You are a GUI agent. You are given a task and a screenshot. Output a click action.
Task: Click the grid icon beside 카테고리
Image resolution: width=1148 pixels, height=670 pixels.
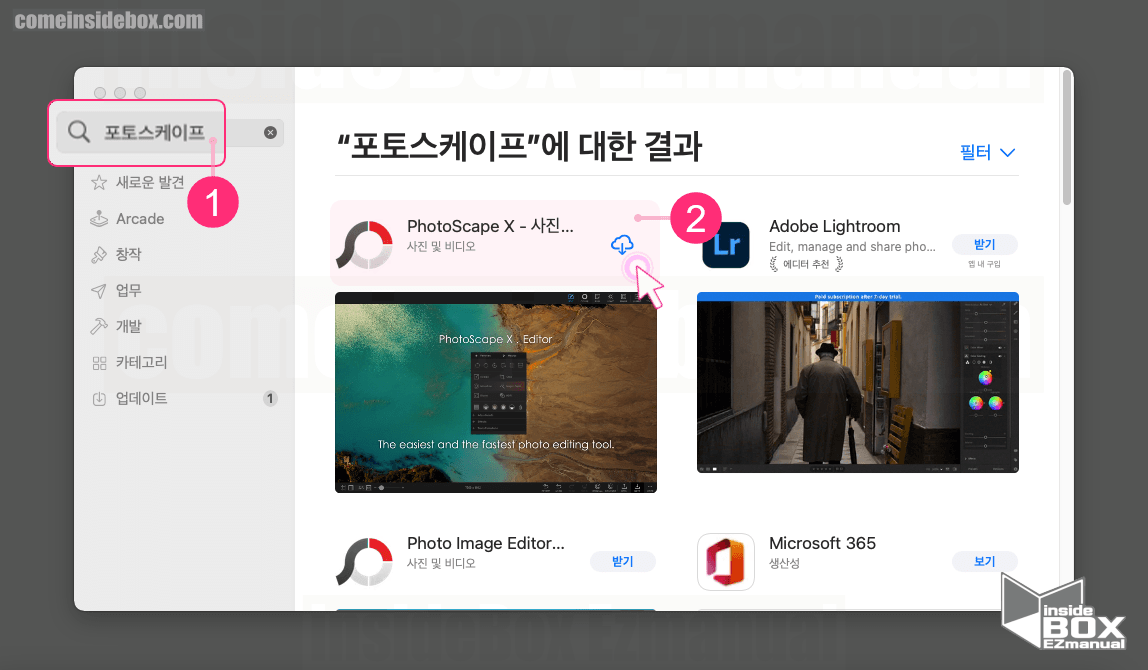click(99, 362)
